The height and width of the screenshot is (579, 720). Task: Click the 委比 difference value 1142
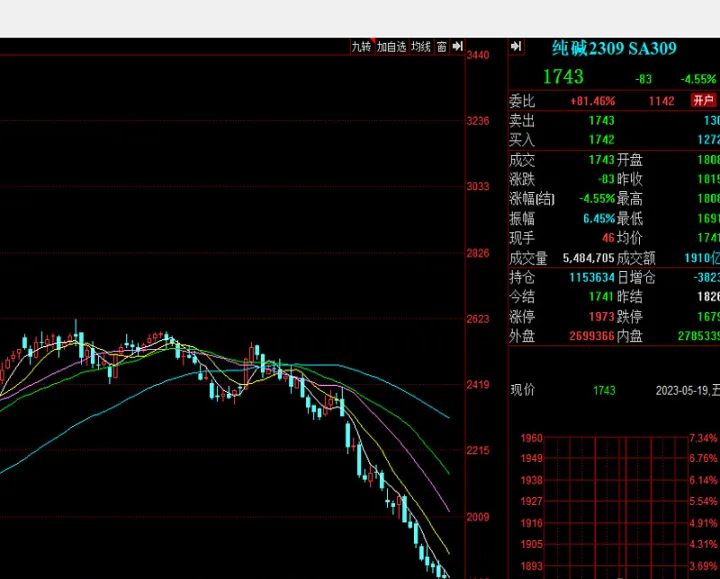click(x=661, y=101)
